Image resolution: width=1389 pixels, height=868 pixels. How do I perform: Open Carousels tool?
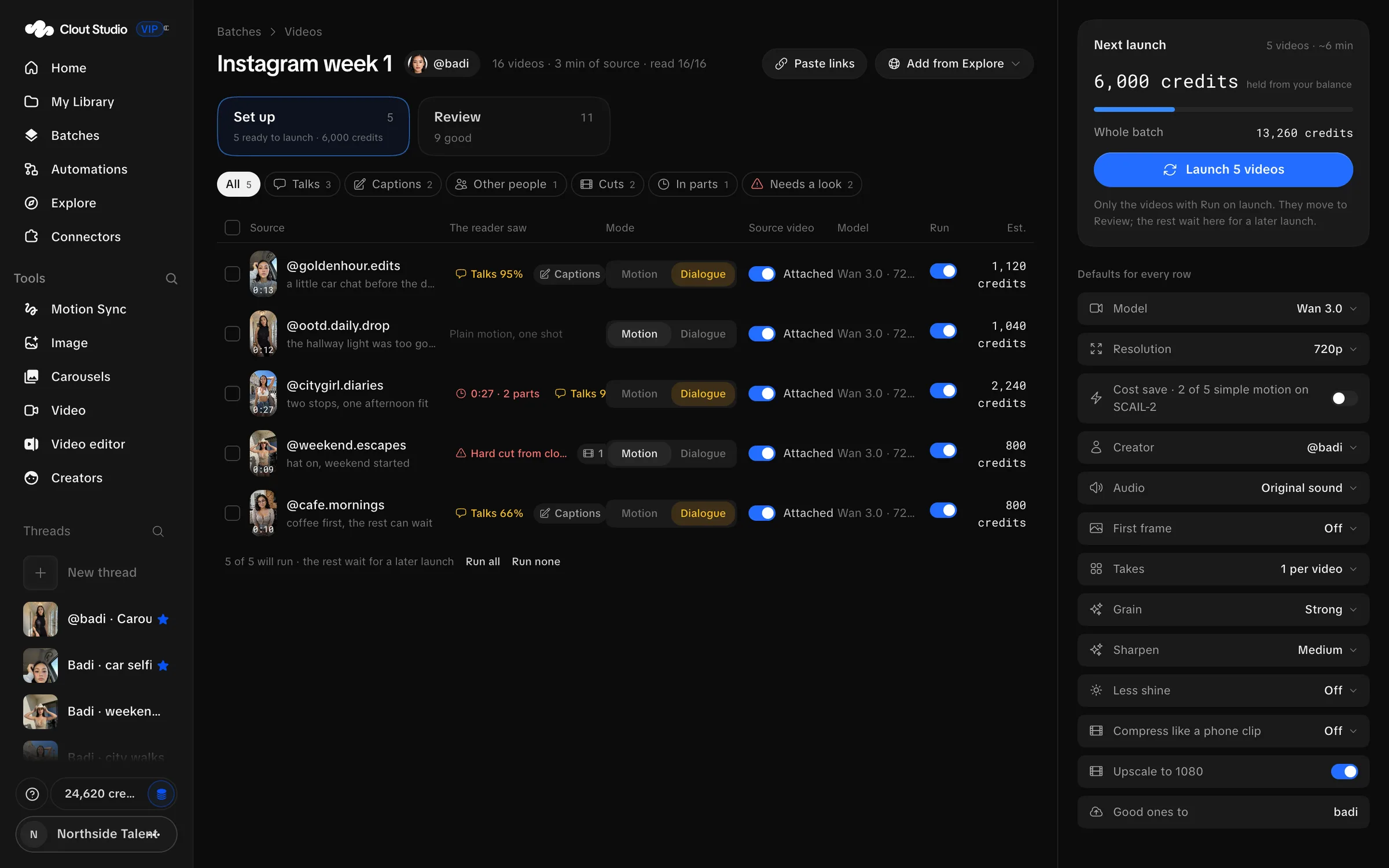pos(80,377)
